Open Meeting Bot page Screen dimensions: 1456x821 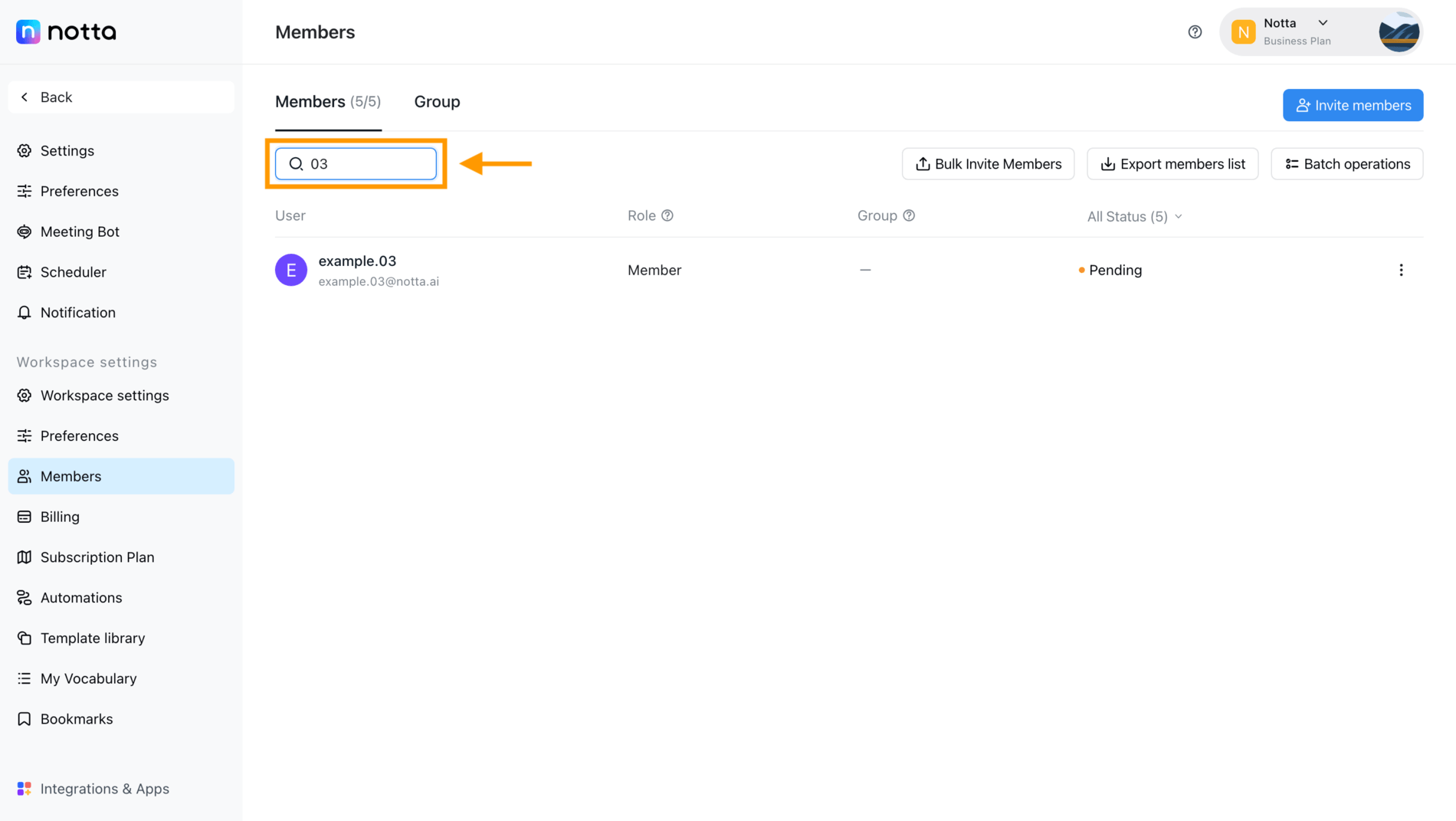[x=121, y=232]
